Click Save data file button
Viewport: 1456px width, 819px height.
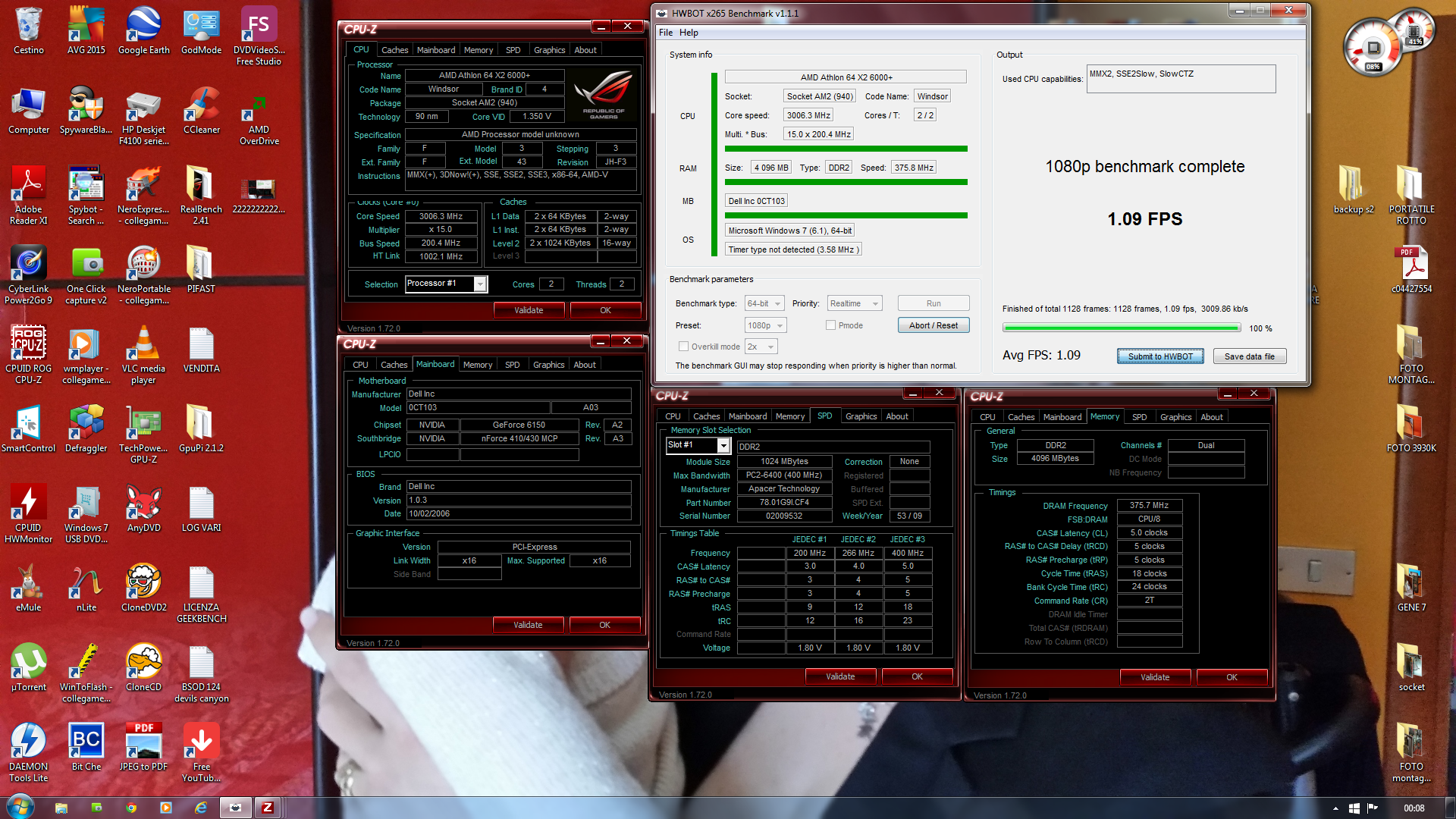point(1250,356)
